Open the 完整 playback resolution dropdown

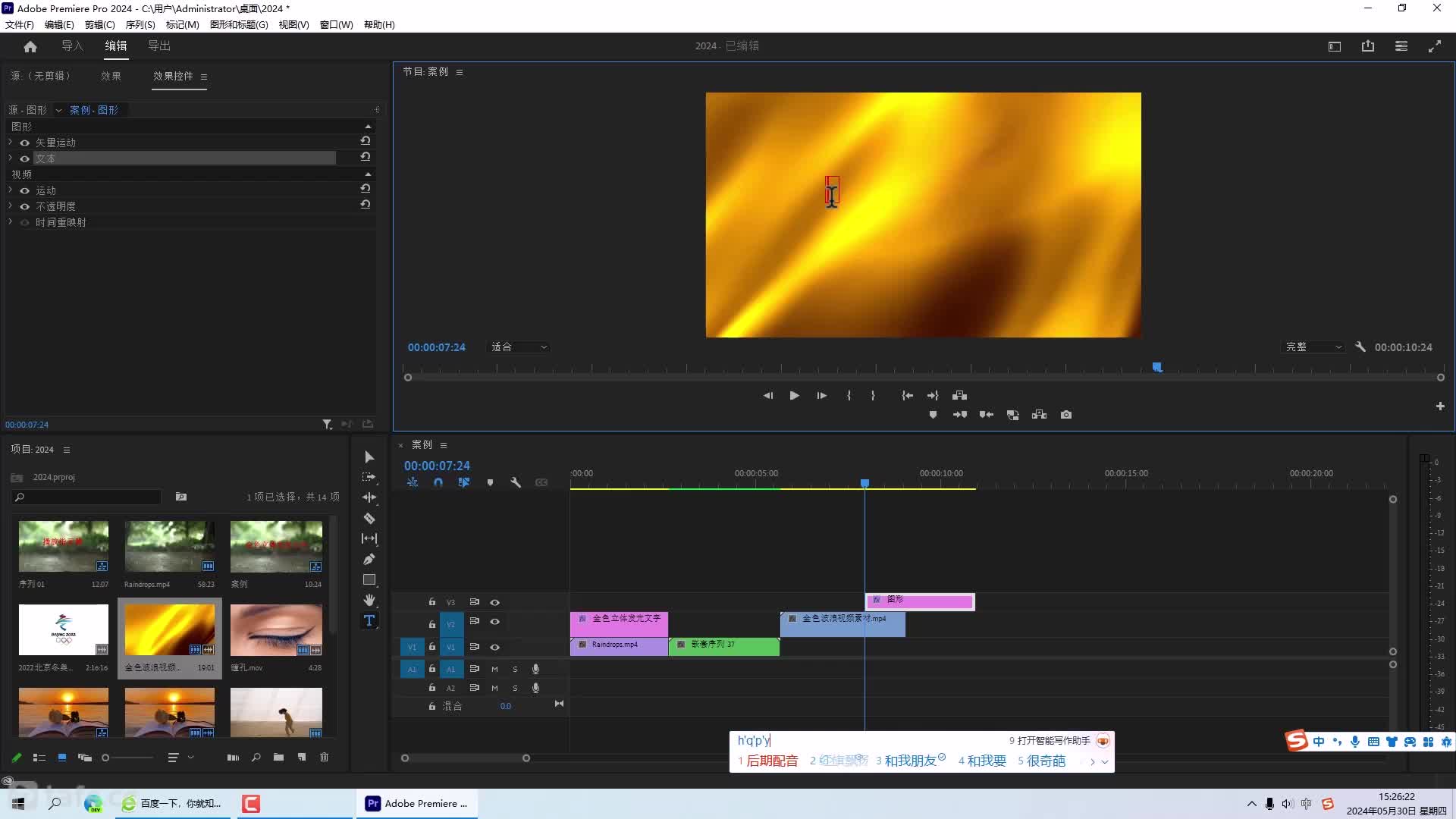[1313, 347]
